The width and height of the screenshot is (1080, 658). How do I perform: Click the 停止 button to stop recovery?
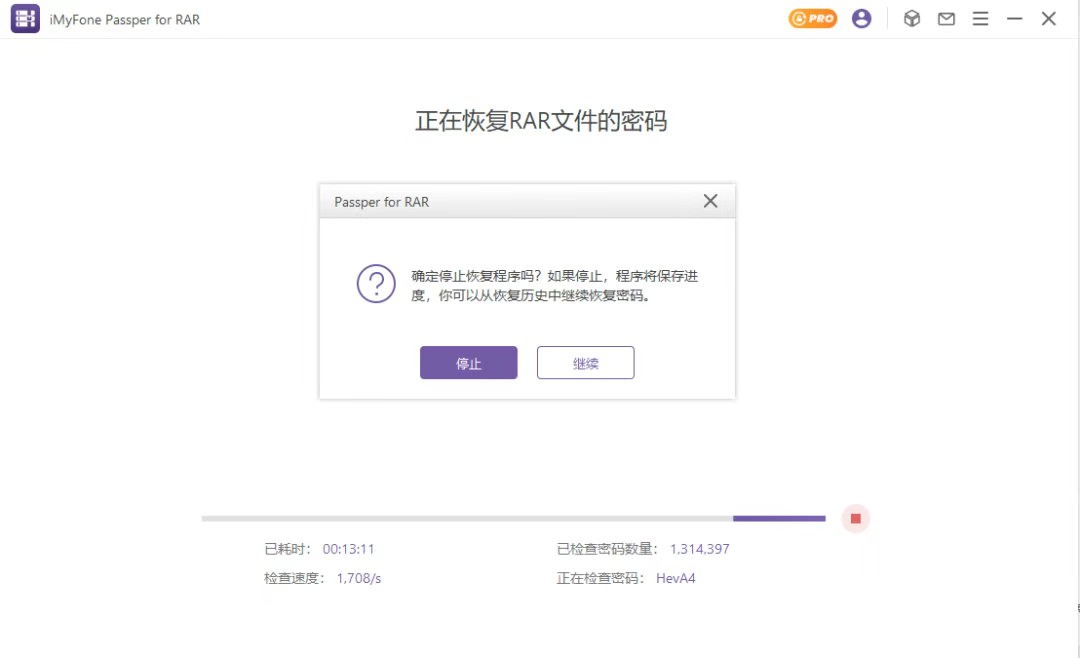coord(468,362)
